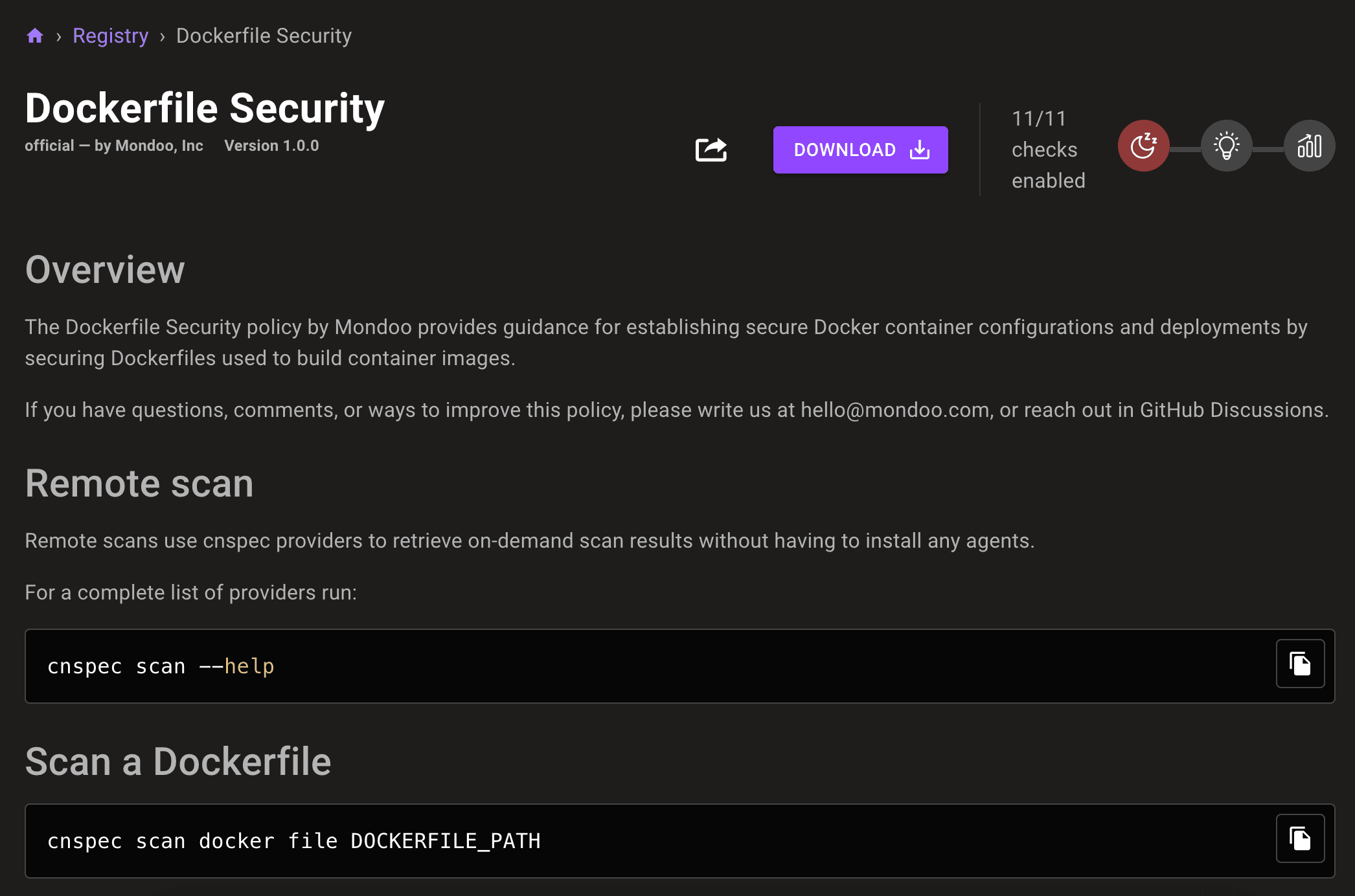Switch to the lightbulb preview mode
The height and width of the screenshot is (896, 1355).
[x=1226, y=146]
